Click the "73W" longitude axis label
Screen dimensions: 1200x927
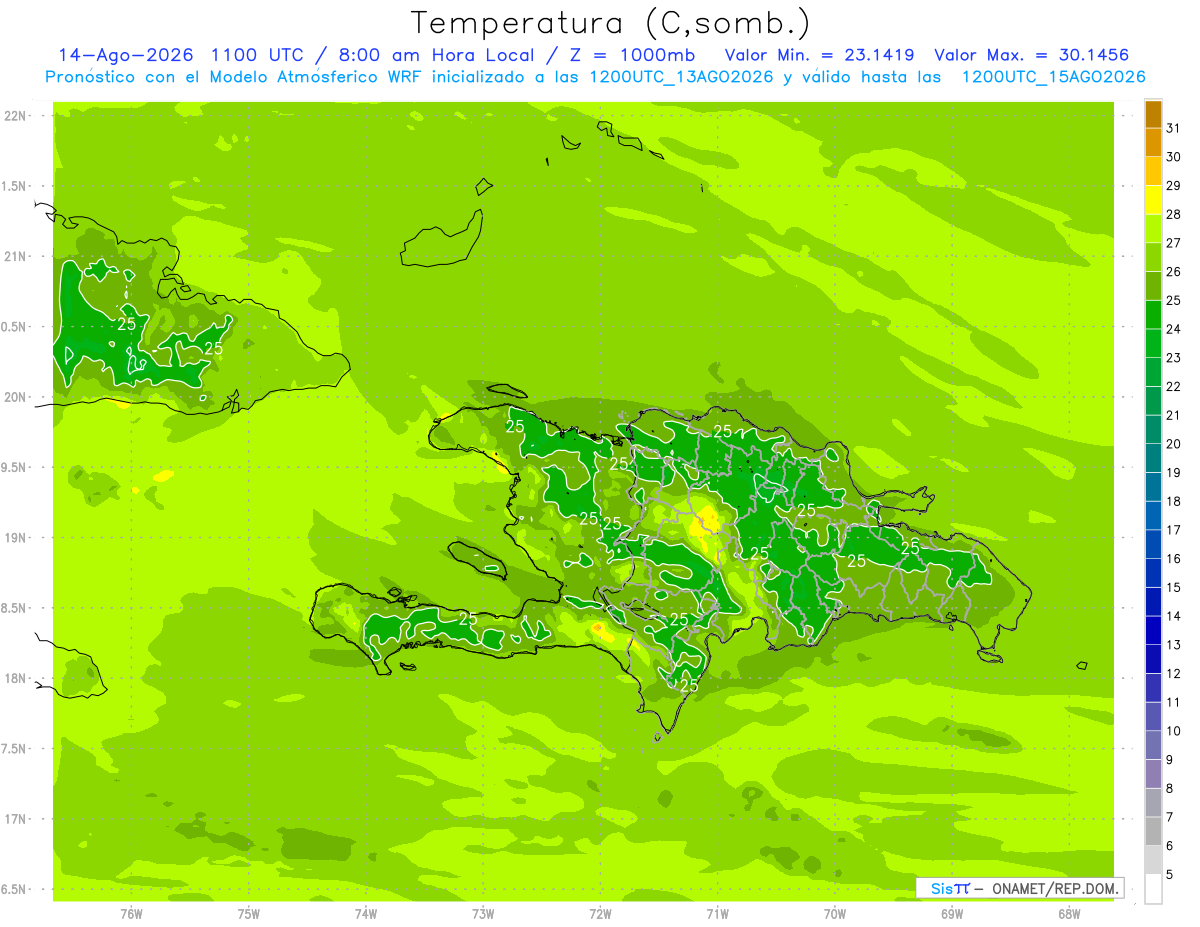pos(483,914)
